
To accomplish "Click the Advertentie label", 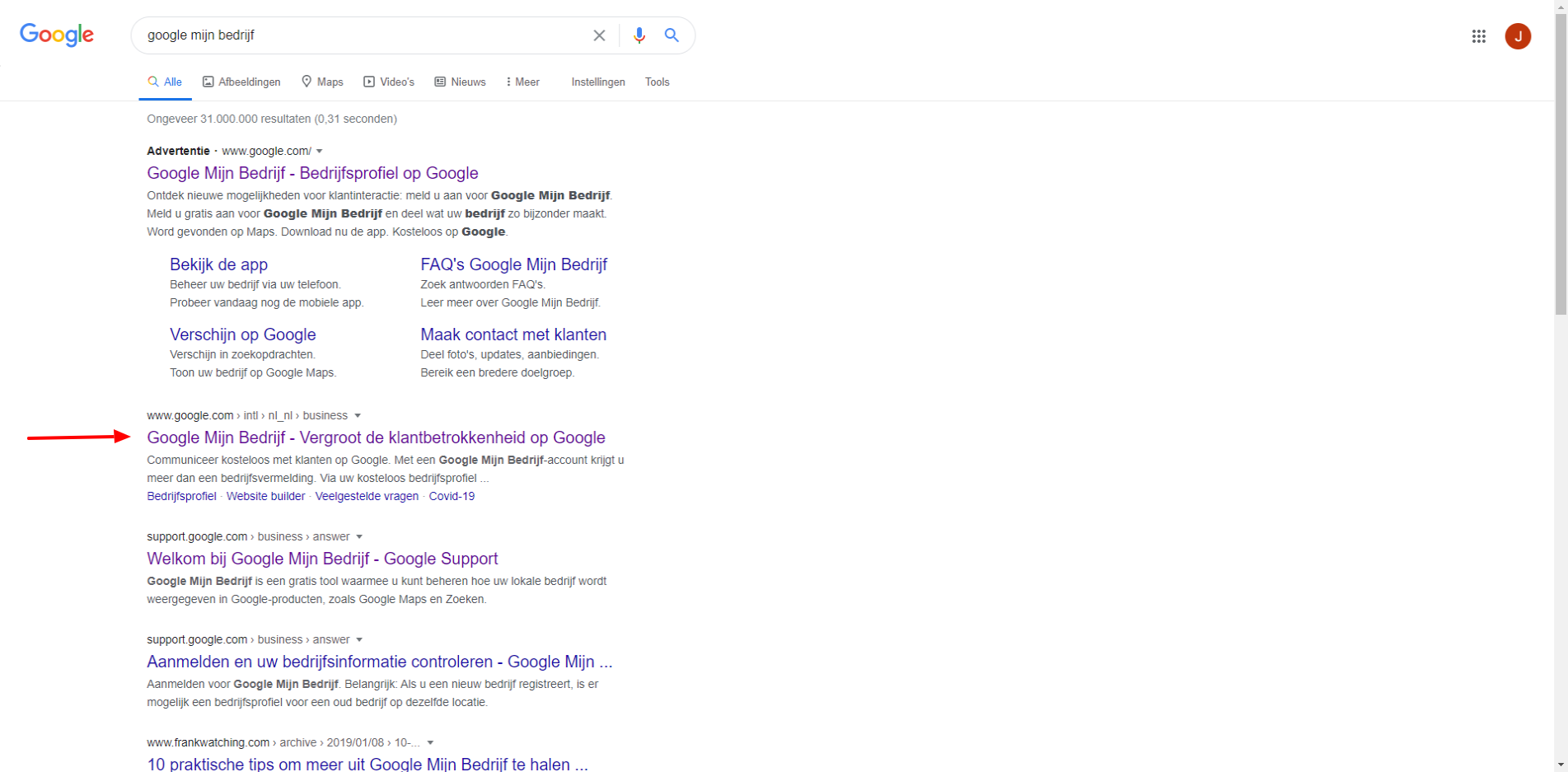I will tap(178, 151).
